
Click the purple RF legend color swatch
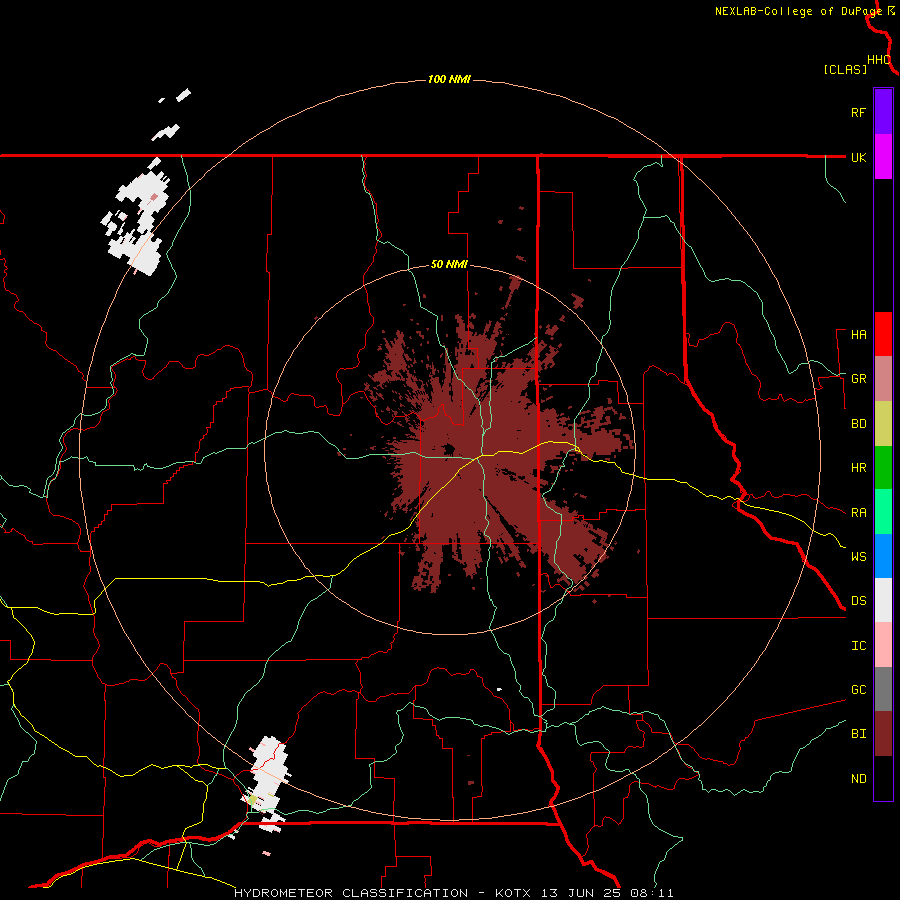(x=883, y=112)
